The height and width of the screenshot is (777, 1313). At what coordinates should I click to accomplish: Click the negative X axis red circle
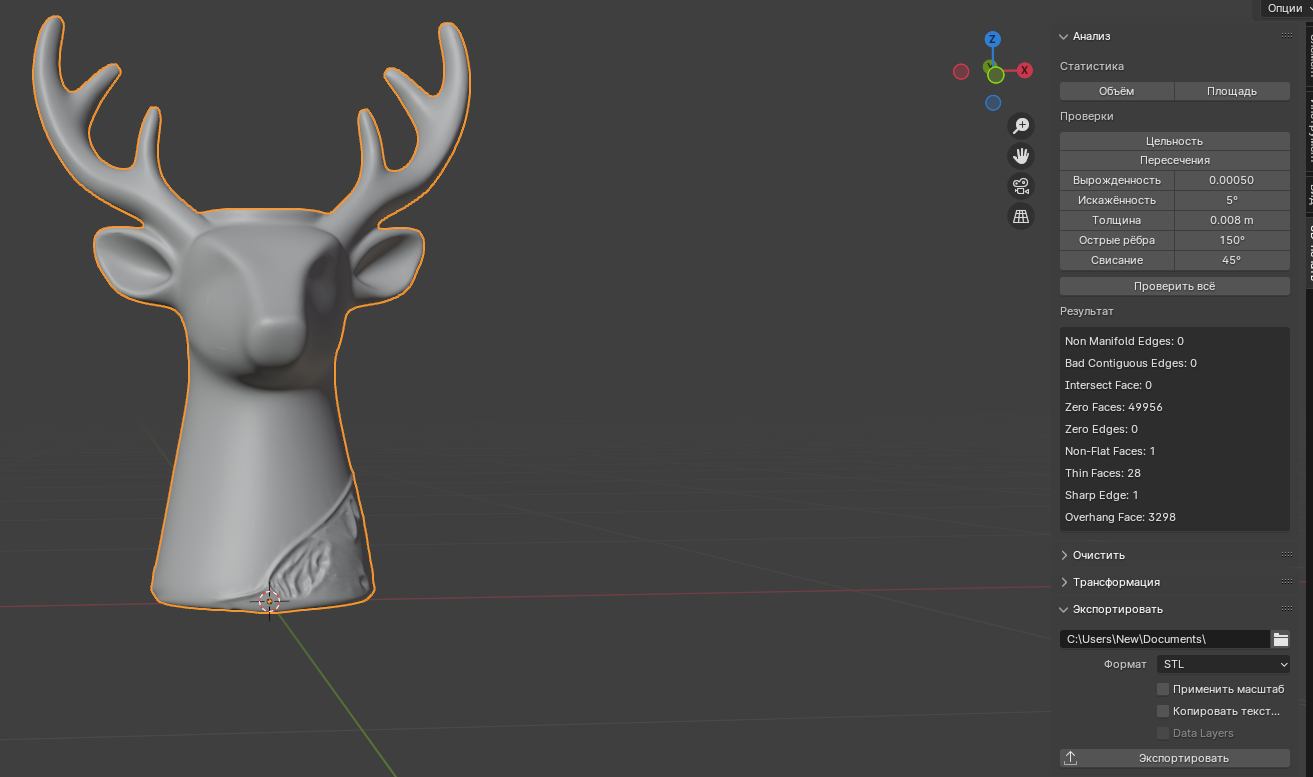[961, 72]
